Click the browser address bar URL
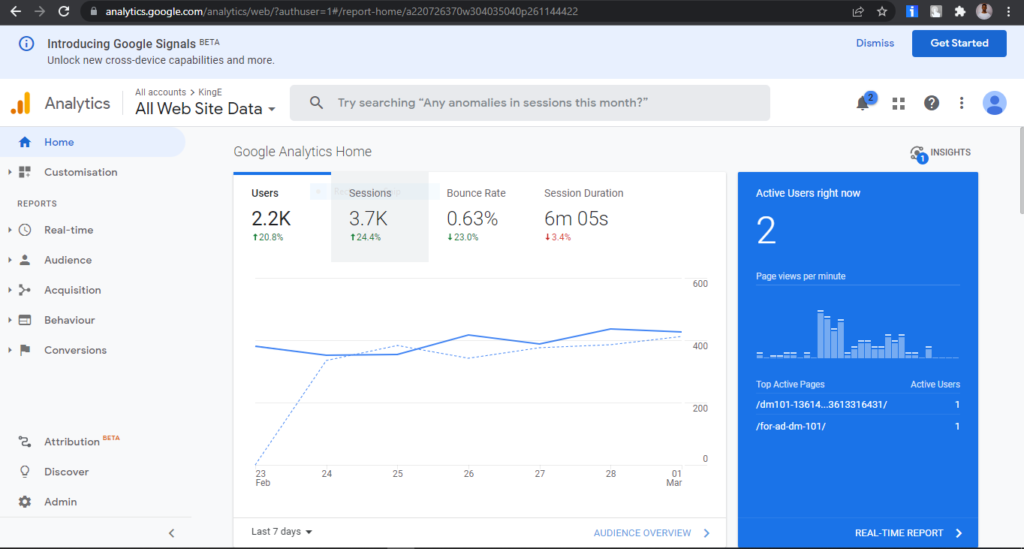1024x549 pixels. click(x=342, y=11)
